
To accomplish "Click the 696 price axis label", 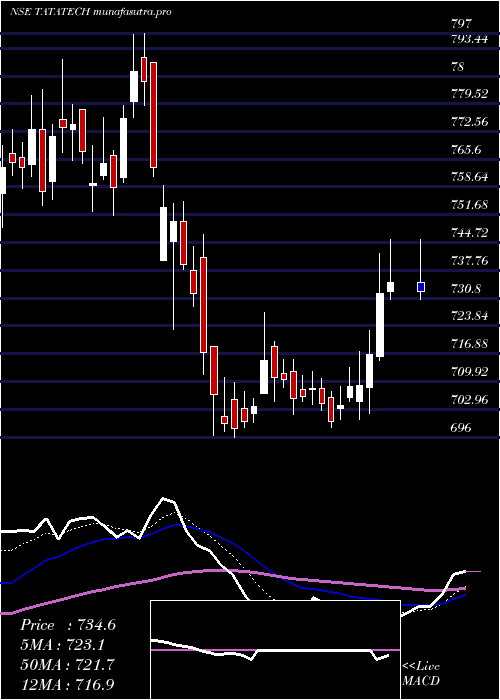I will 461,427.
